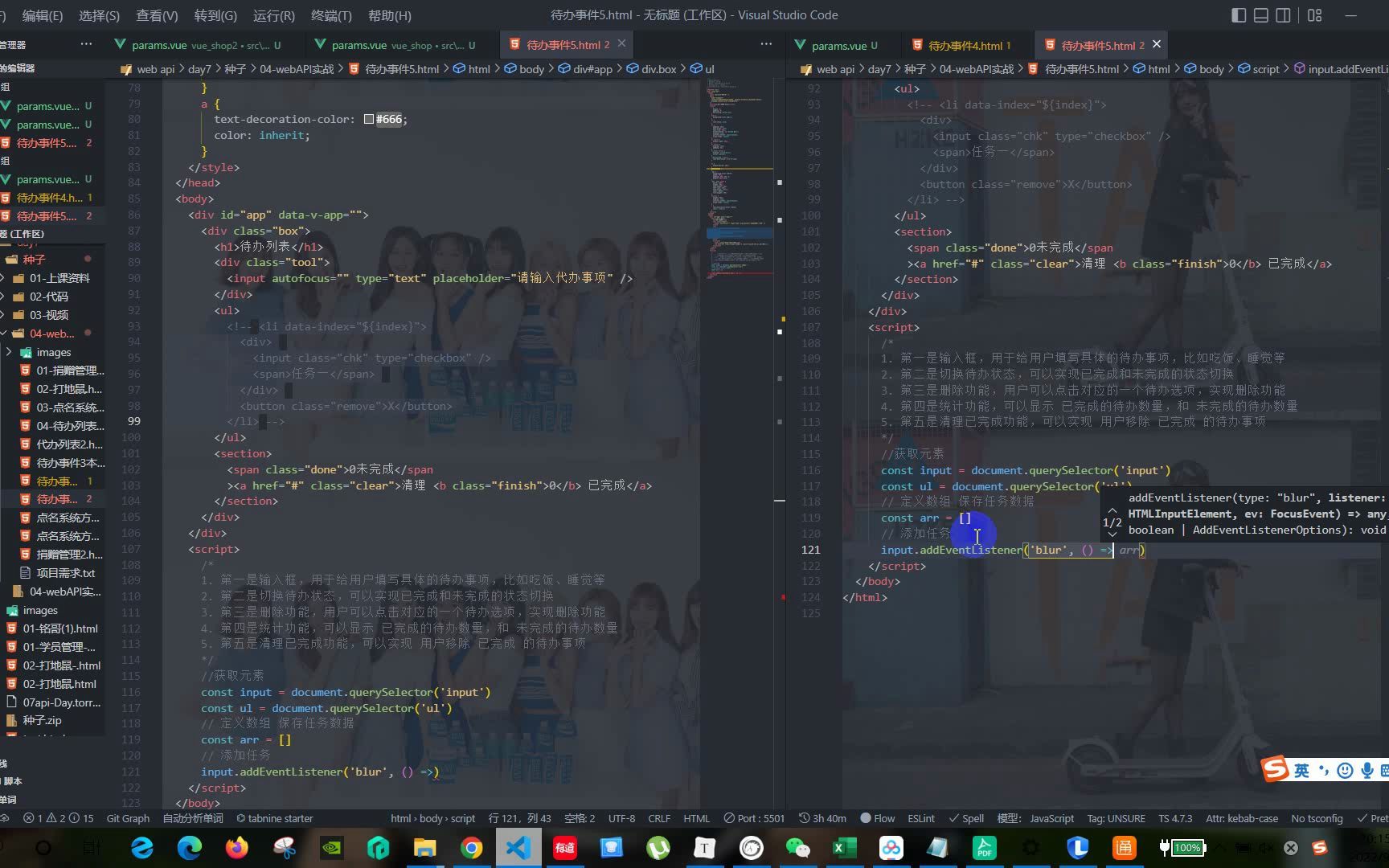Open 04-待办列表... file in explorer
Screen dimensions: 1389x868
click(x=70, y=426)
